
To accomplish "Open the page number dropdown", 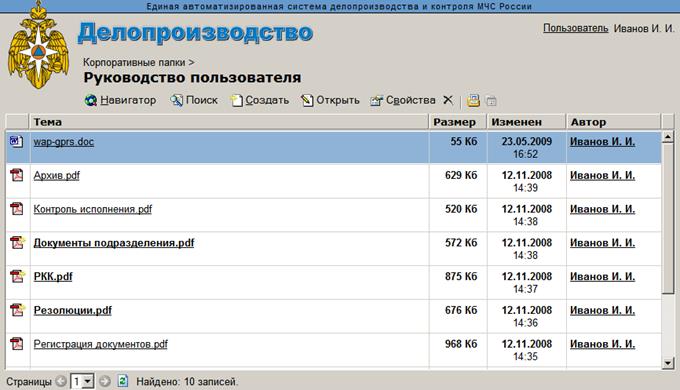I will pyautogui.click(x=88, y=382).
